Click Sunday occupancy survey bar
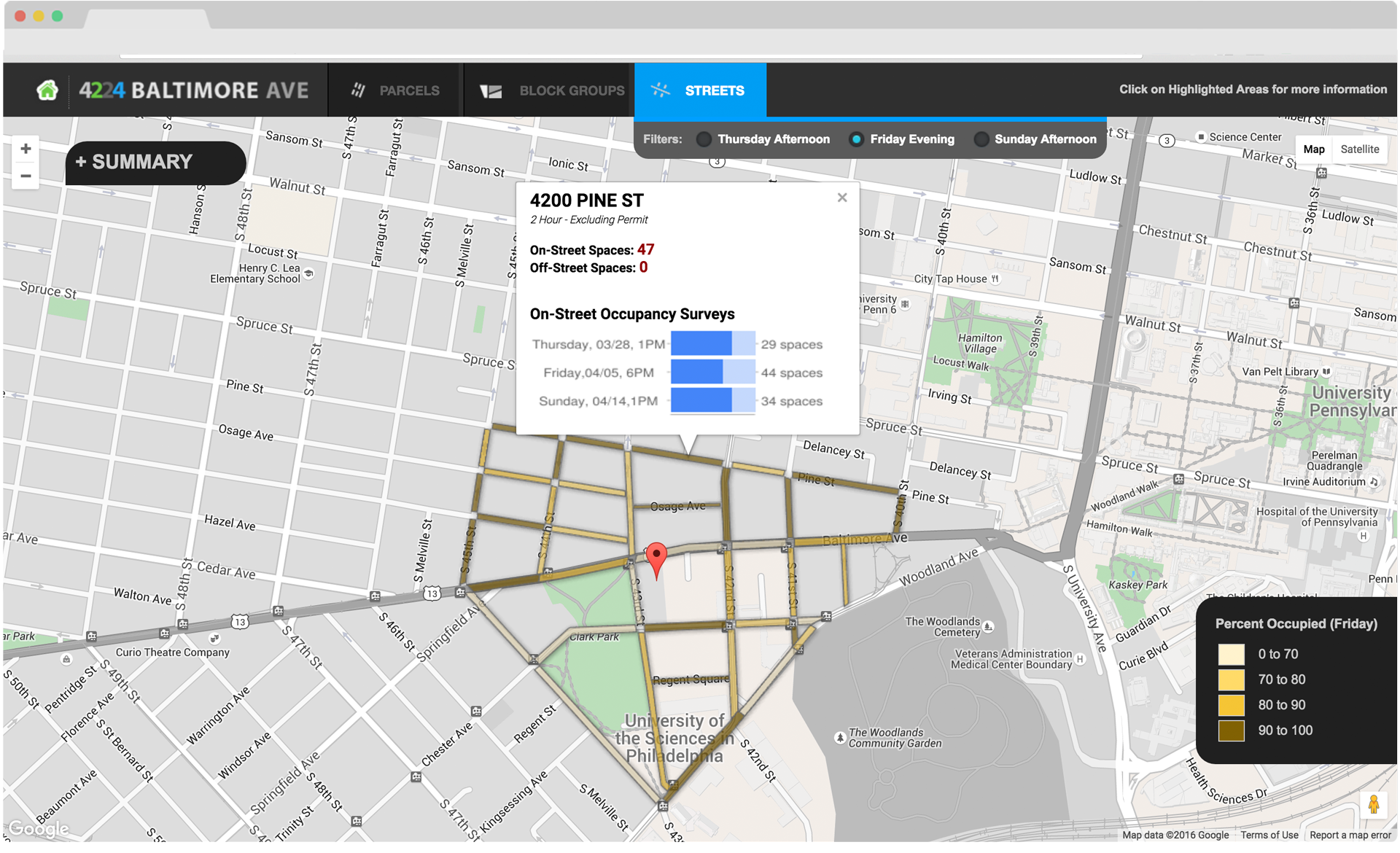Screen dimensions: 1400x853 pos(712,400)
